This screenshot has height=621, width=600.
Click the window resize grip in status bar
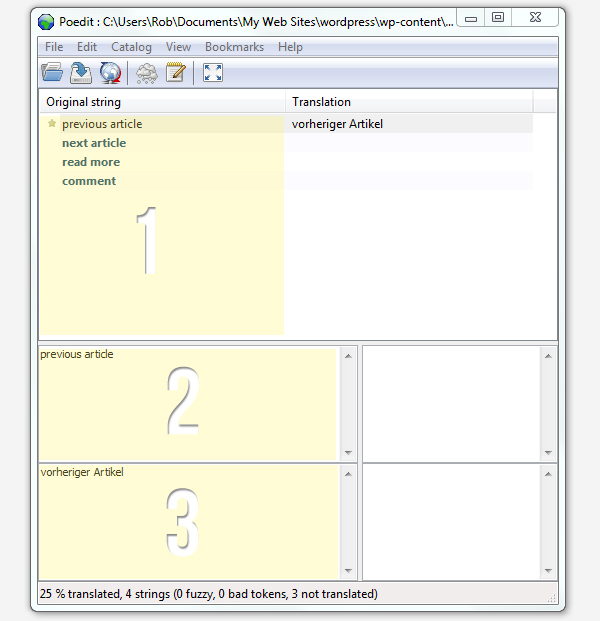(552, 598)
